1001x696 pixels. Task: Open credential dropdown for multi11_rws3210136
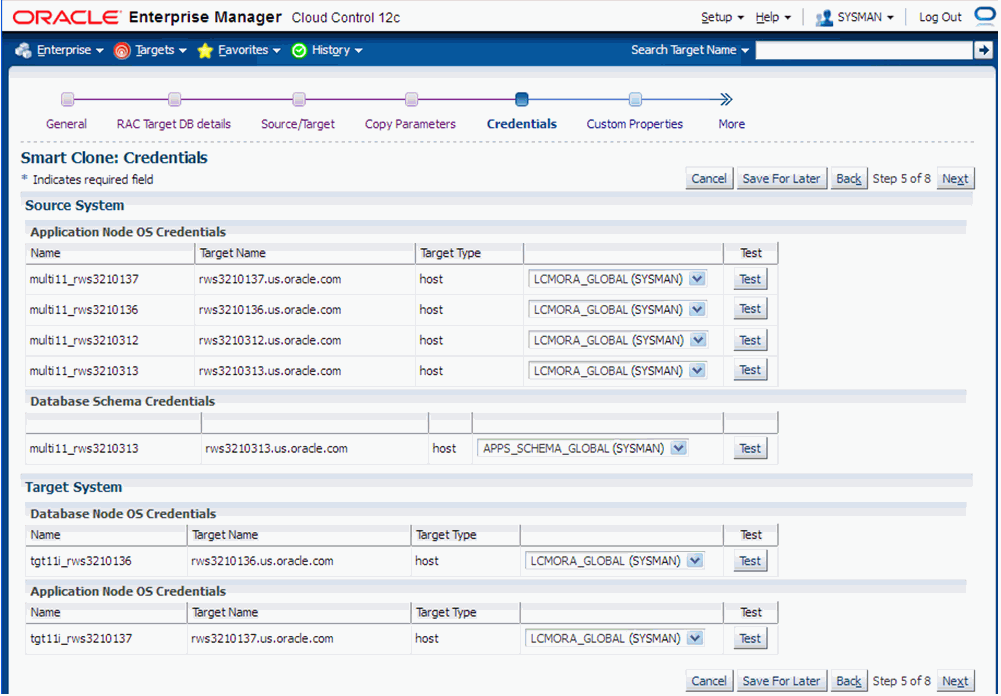pos(617,310)
